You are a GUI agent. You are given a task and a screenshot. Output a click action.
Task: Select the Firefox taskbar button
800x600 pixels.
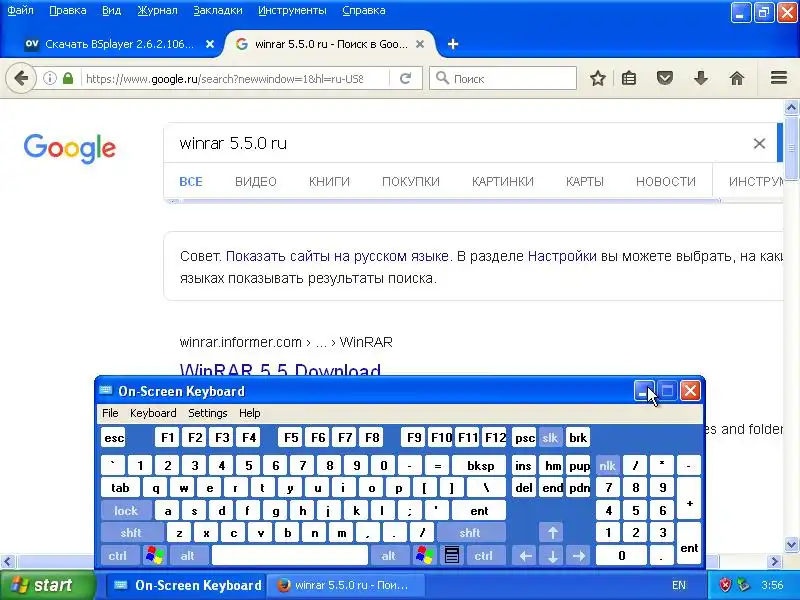pos(345,585)
